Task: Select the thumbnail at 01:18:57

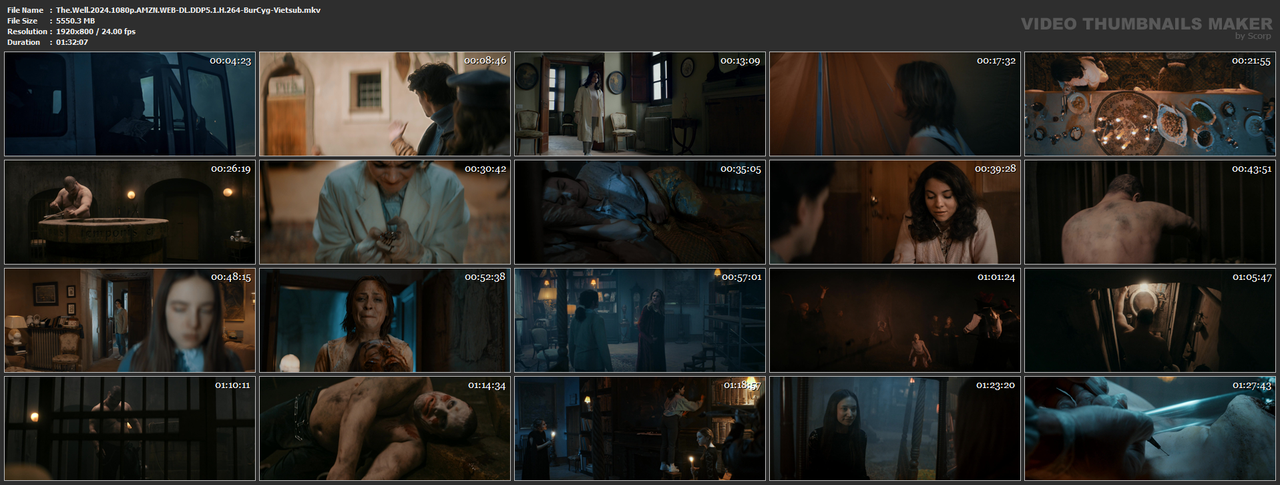Action: pos(640,428)
